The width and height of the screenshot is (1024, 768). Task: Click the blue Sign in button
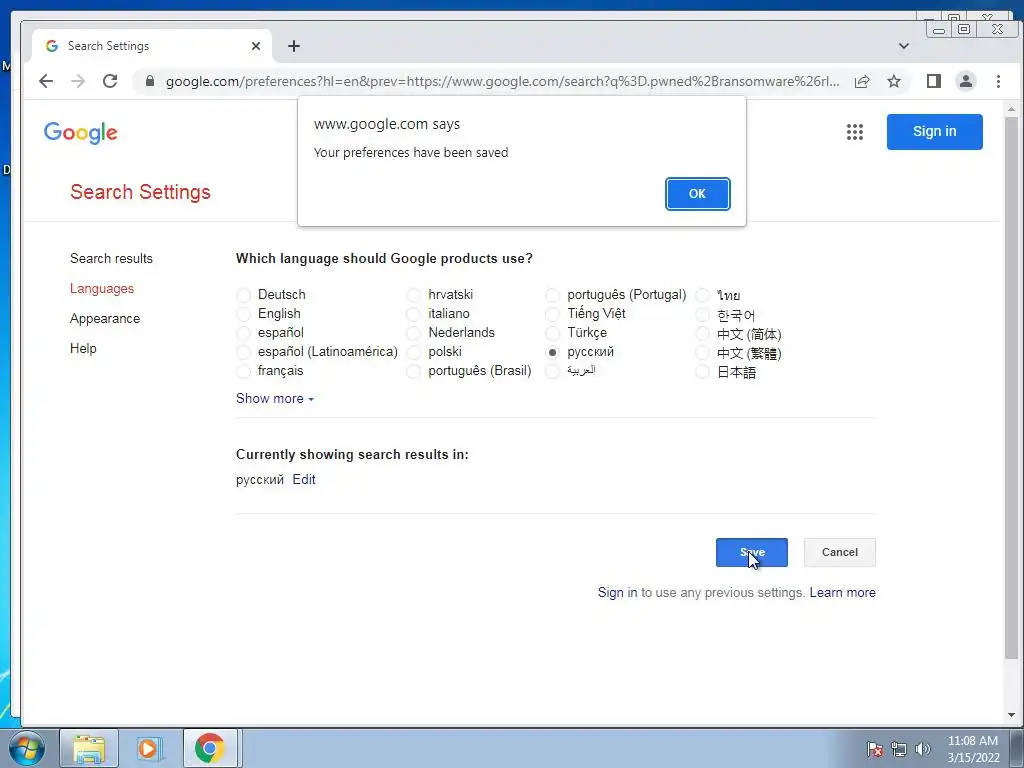tap(935, 131)
